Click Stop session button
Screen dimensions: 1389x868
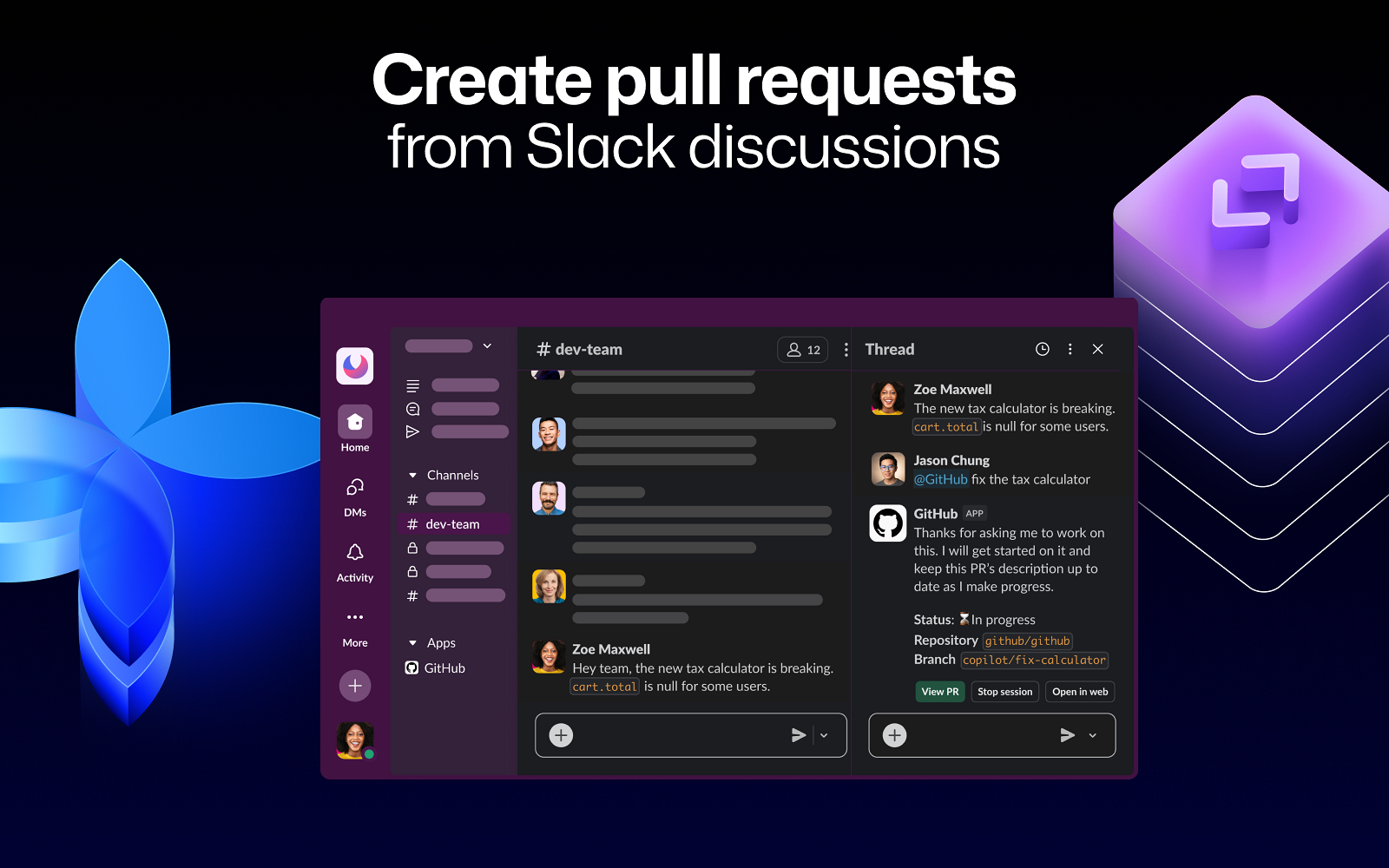tap(1005, 692)
